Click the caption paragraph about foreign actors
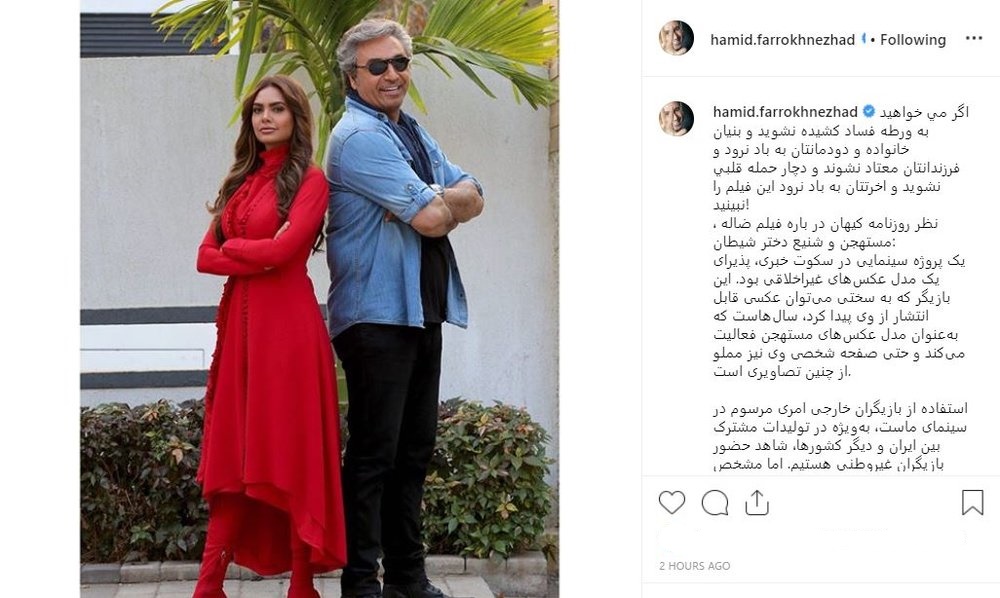The image size is (1000, 598). [x=840, y=437]
